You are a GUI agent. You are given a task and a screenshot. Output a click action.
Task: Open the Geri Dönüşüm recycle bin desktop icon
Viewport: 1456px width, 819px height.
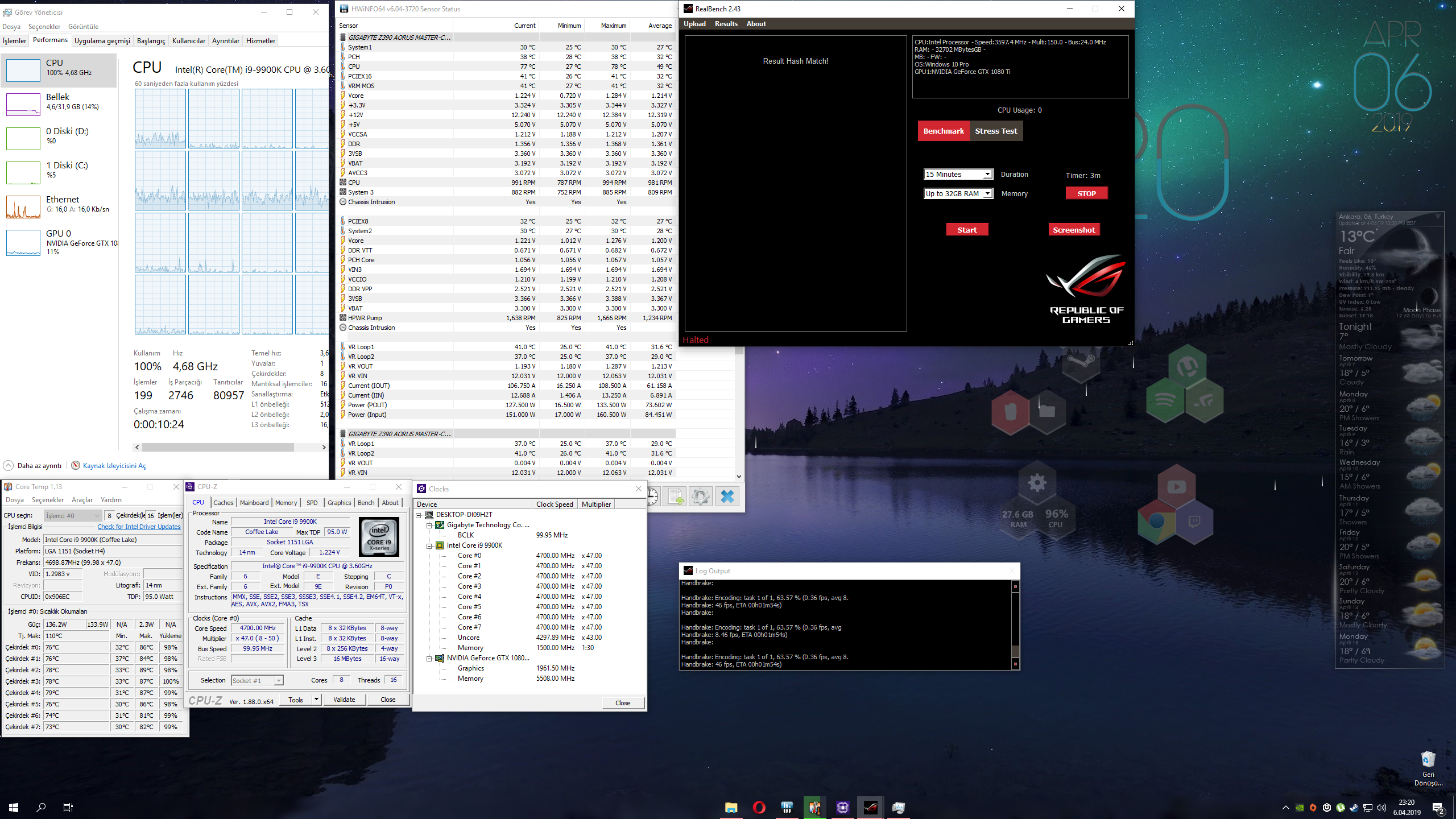coord(1428,769)
